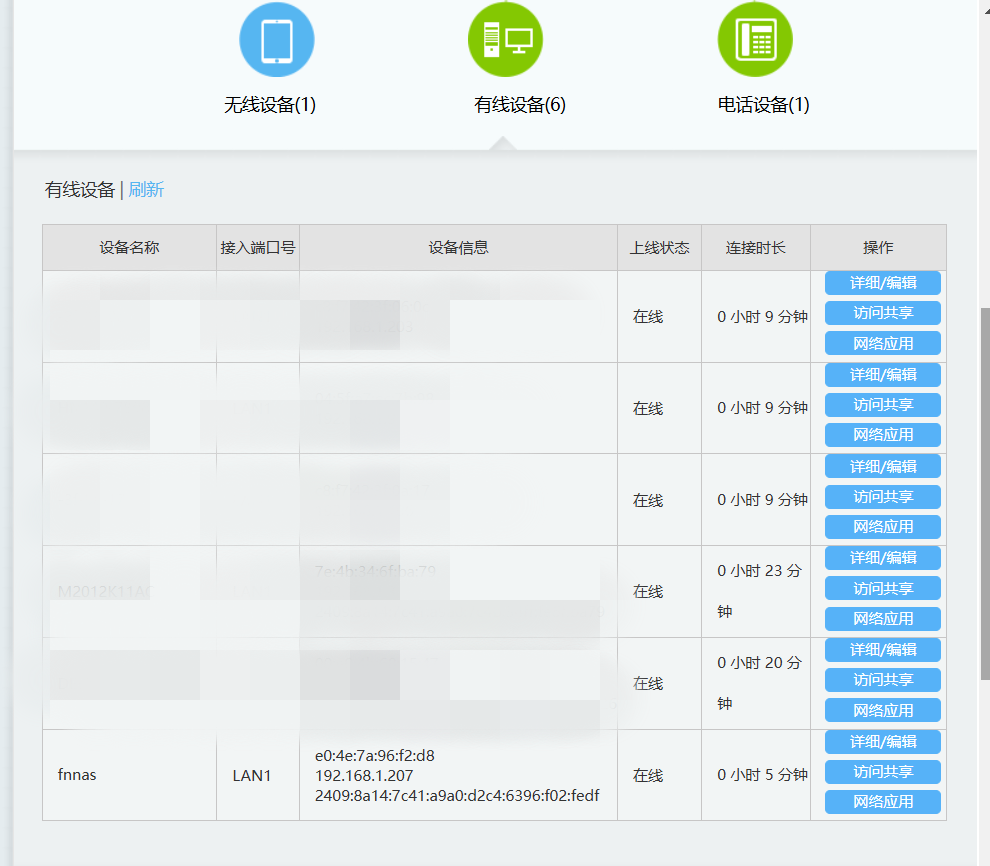Click 详细/编辑 in the 20-minute connection row
Viewport: 990px width, 866px height.
pyautogui.click(x=882, y=649)
